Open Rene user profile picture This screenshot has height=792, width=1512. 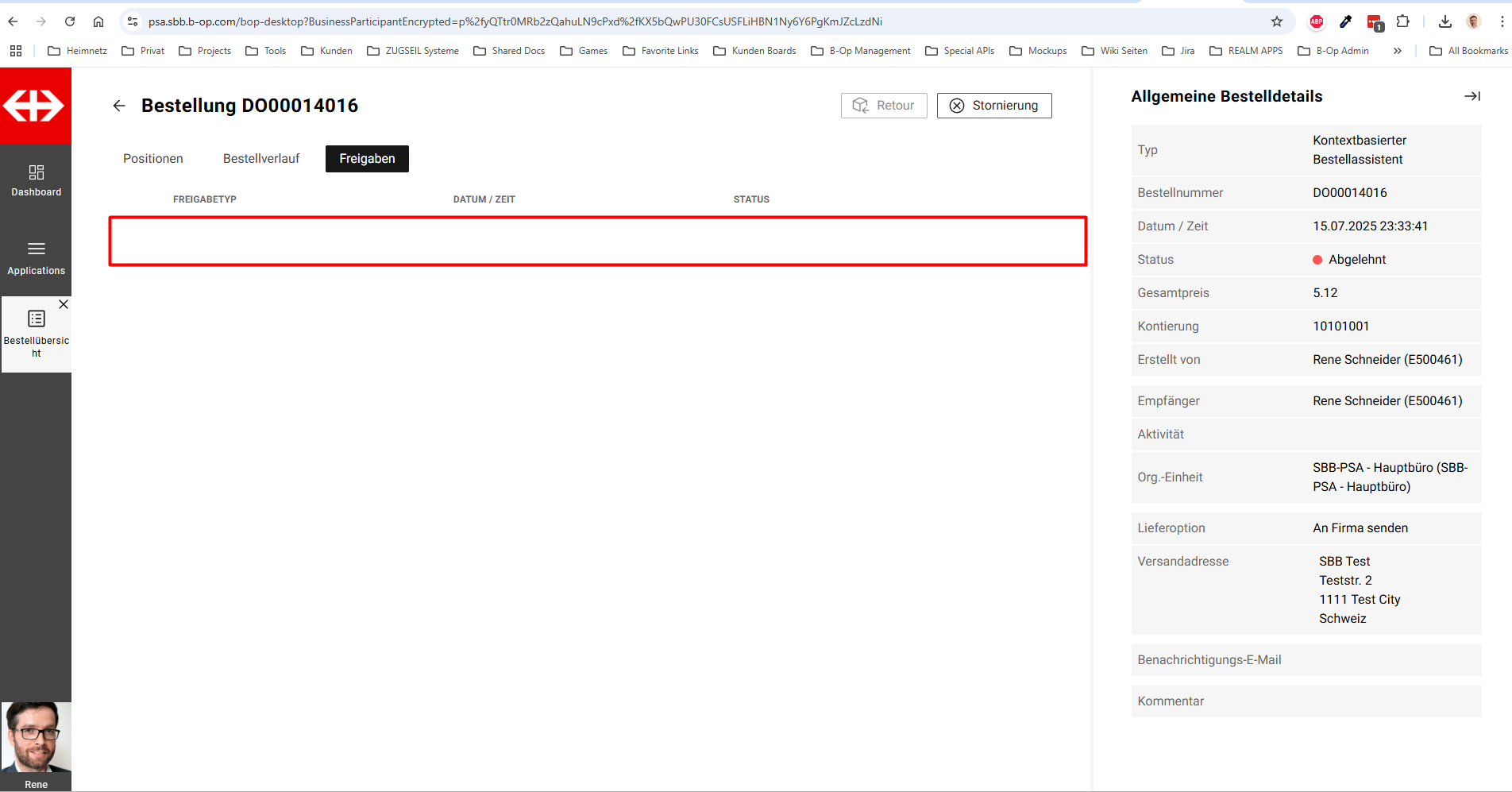click(36, 738)
